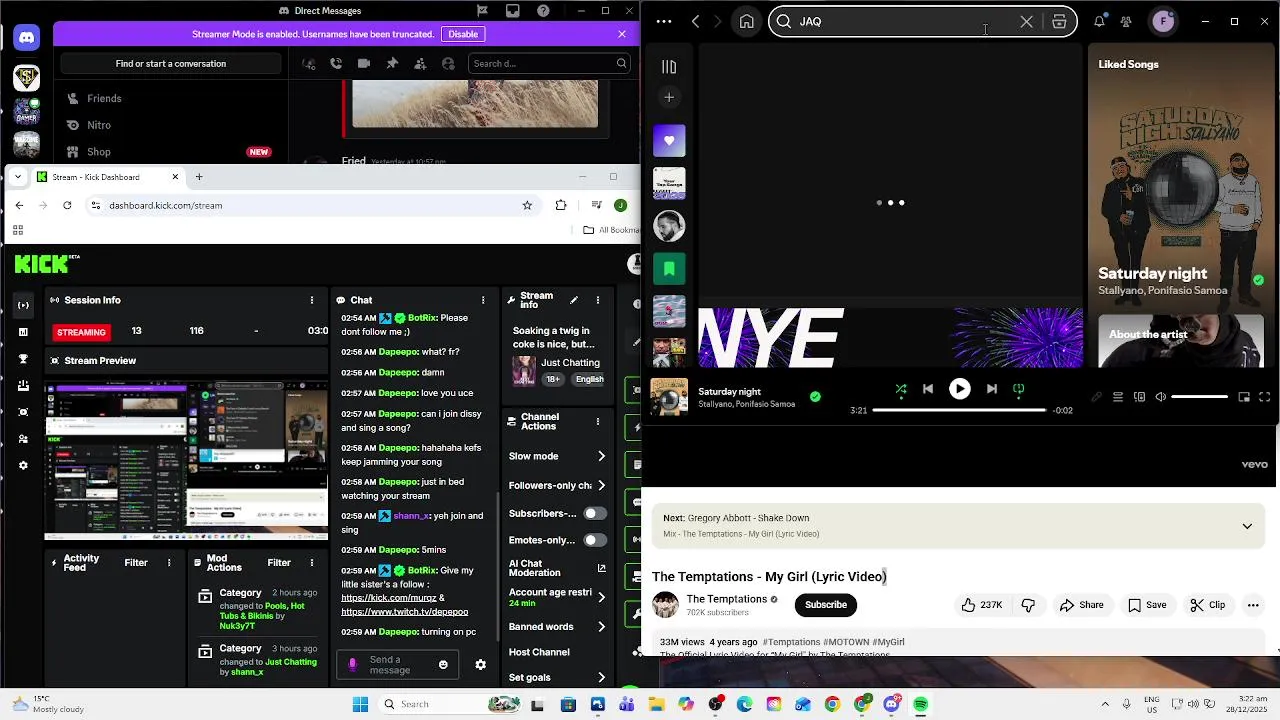Screen dimensions: 1280x720
Task: Open YouTube video more actions menu
Action: pyautogui.click(x=1253, y=605)
